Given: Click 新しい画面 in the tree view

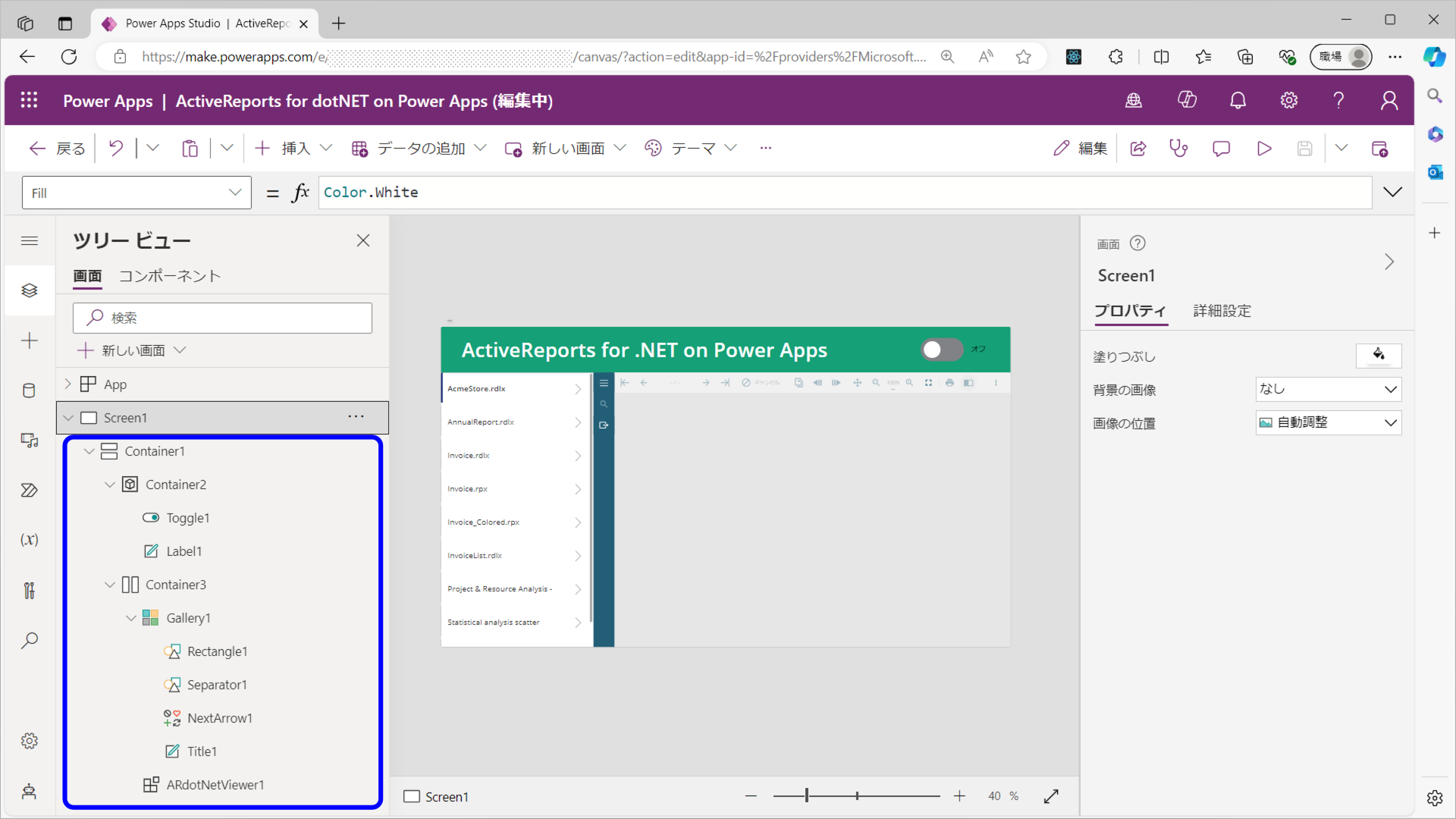Looking at the screenshot, I should (x=132, y=350).
